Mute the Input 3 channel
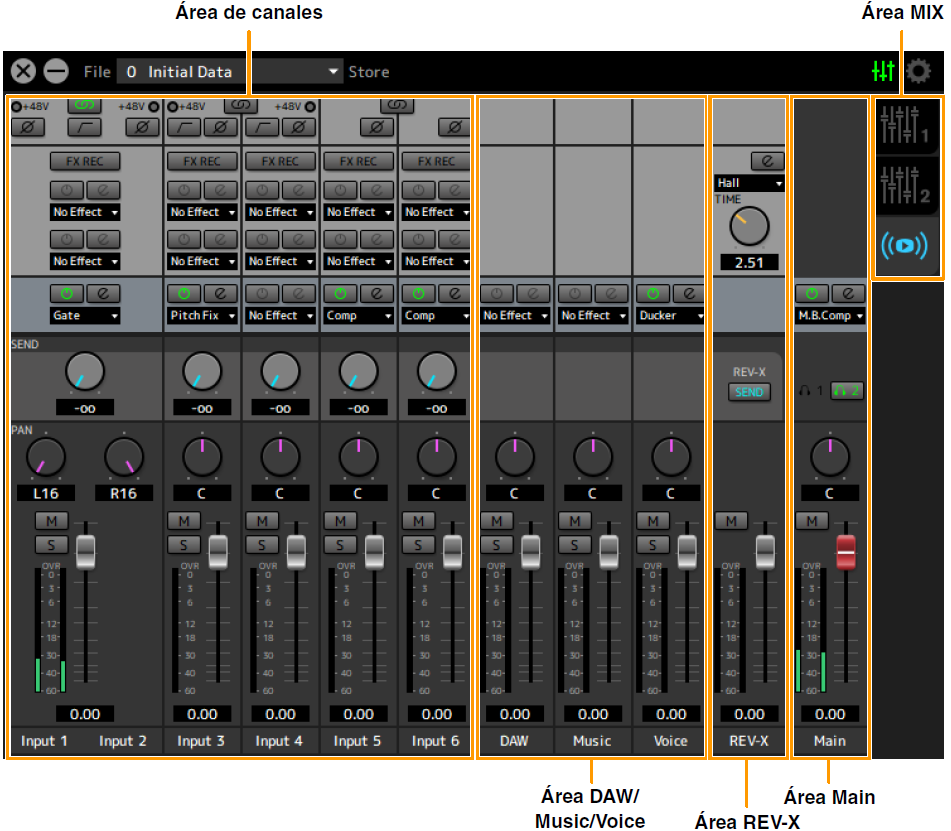The width and height of the screenshot is (951, 831). coord(184,521)
